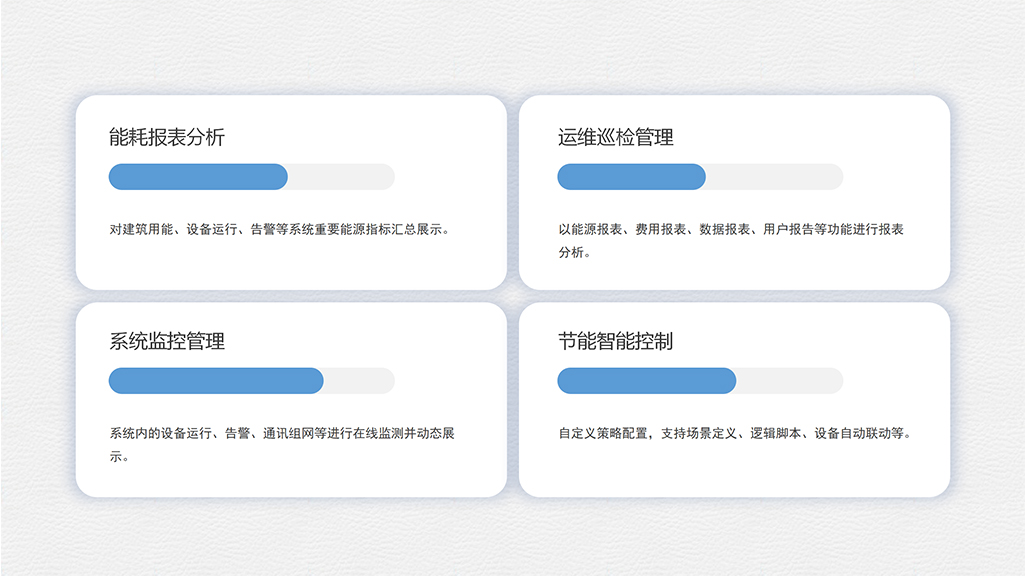Click the progress bar under 能耗报表分析
Image resolution: width=1027 pixels, height=576 pixels.
pos(252,177)
